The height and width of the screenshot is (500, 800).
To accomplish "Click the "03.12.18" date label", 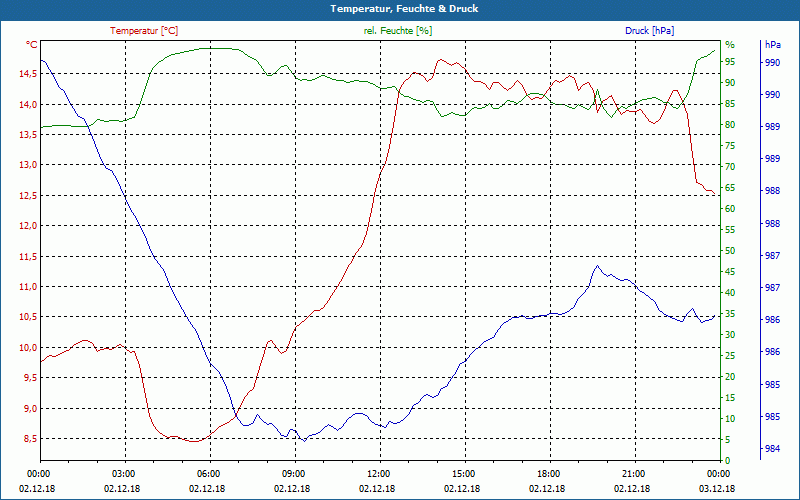I will point(717,489).
